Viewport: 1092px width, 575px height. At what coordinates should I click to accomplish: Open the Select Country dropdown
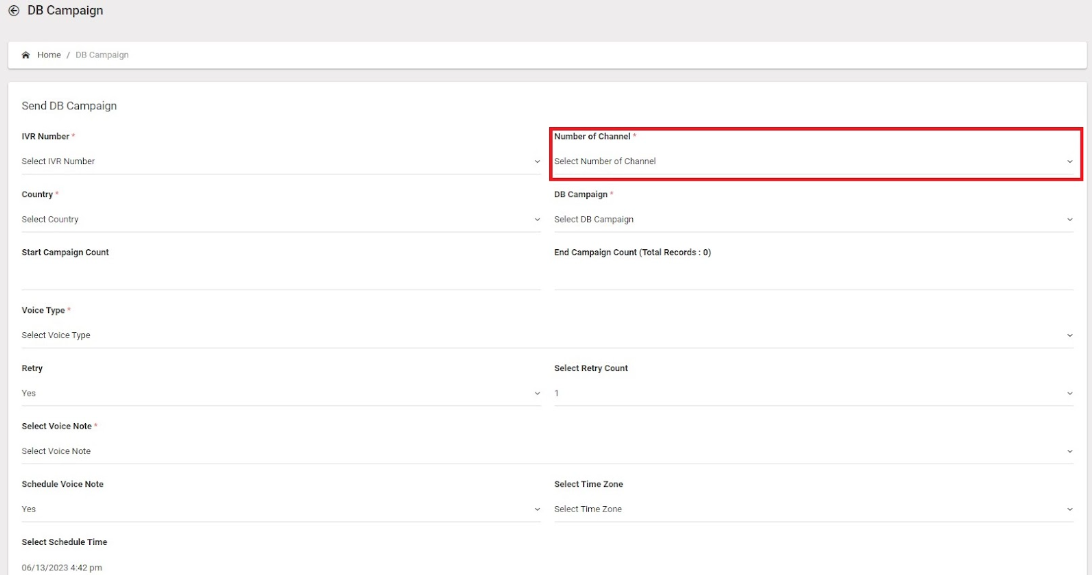tap(281, 219)
